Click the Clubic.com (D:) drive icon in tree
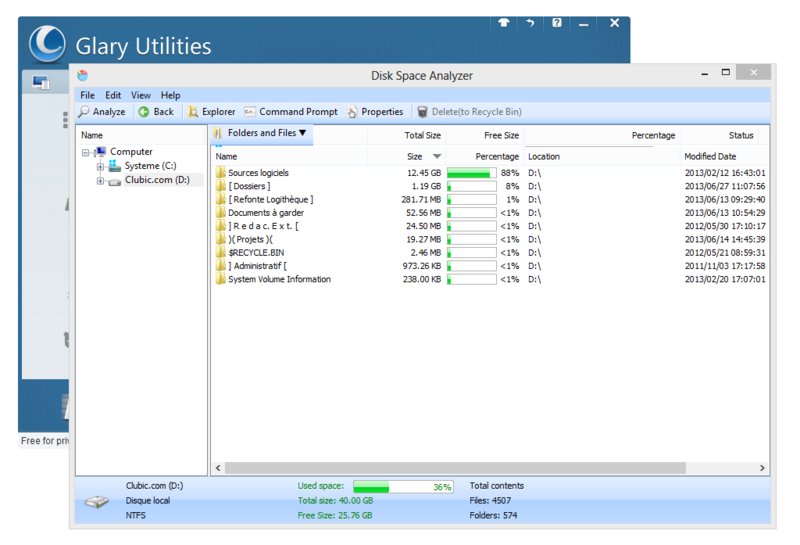The image size is (800, 545). click(115, 181)
